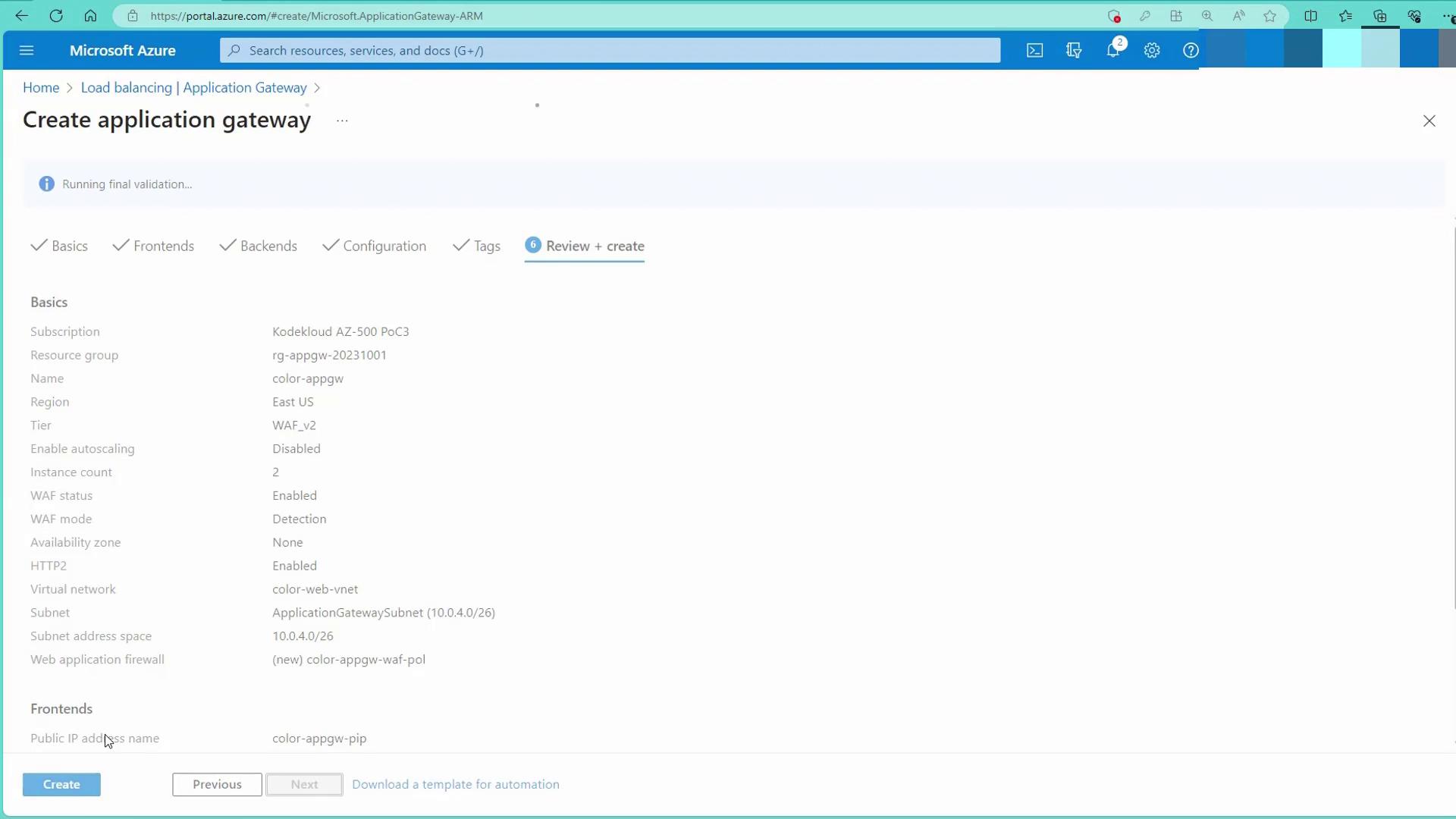This screenshot has width=1456, height=819.
Task: Click the browser home icon
Action: pyautogui.click(x=90, y=16)
